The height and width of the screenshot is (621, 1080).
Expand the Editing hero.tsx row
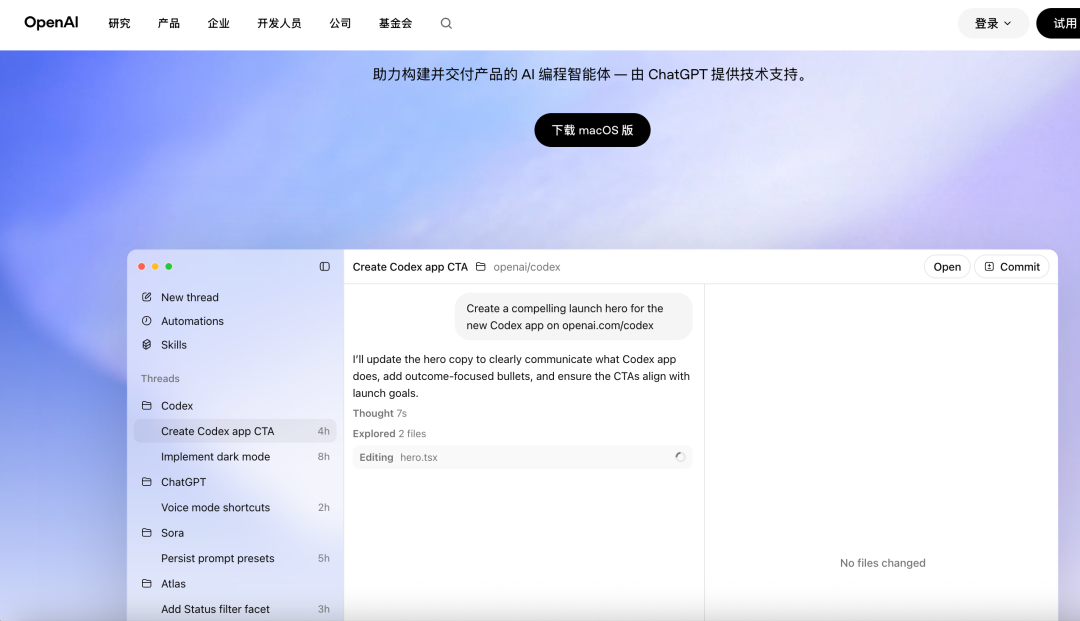click(522, 457)
